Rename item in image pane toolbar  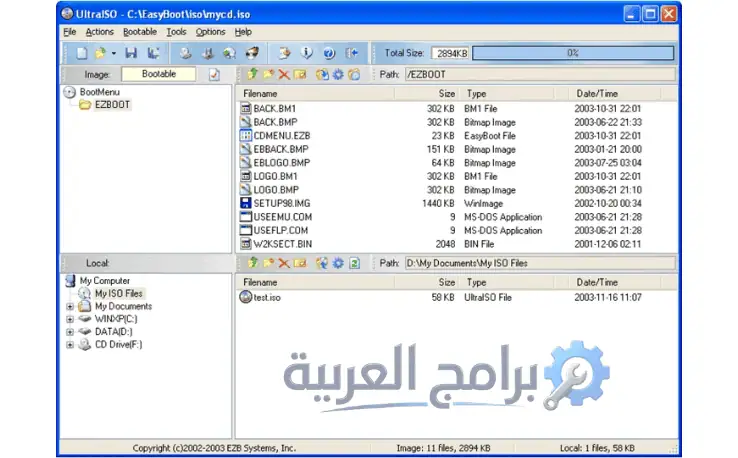click(x=300, y=74)
